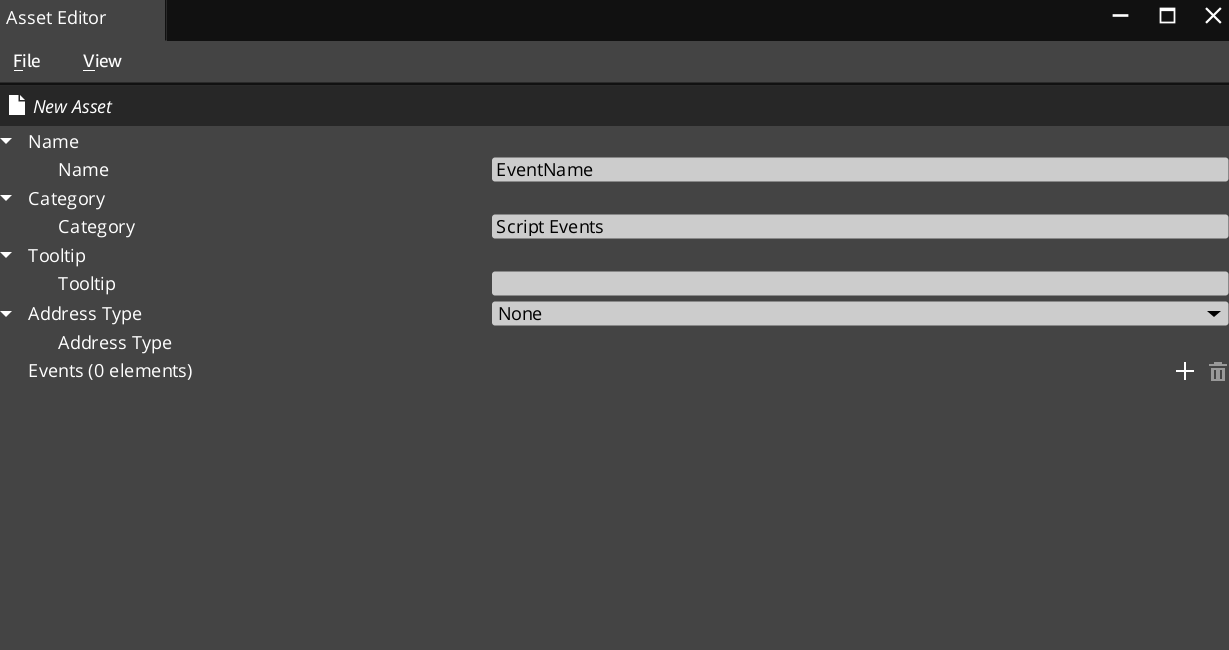This screenshot has width=1229, height=650.
Task: Click the Category property label
Action: tap(96, 226)
